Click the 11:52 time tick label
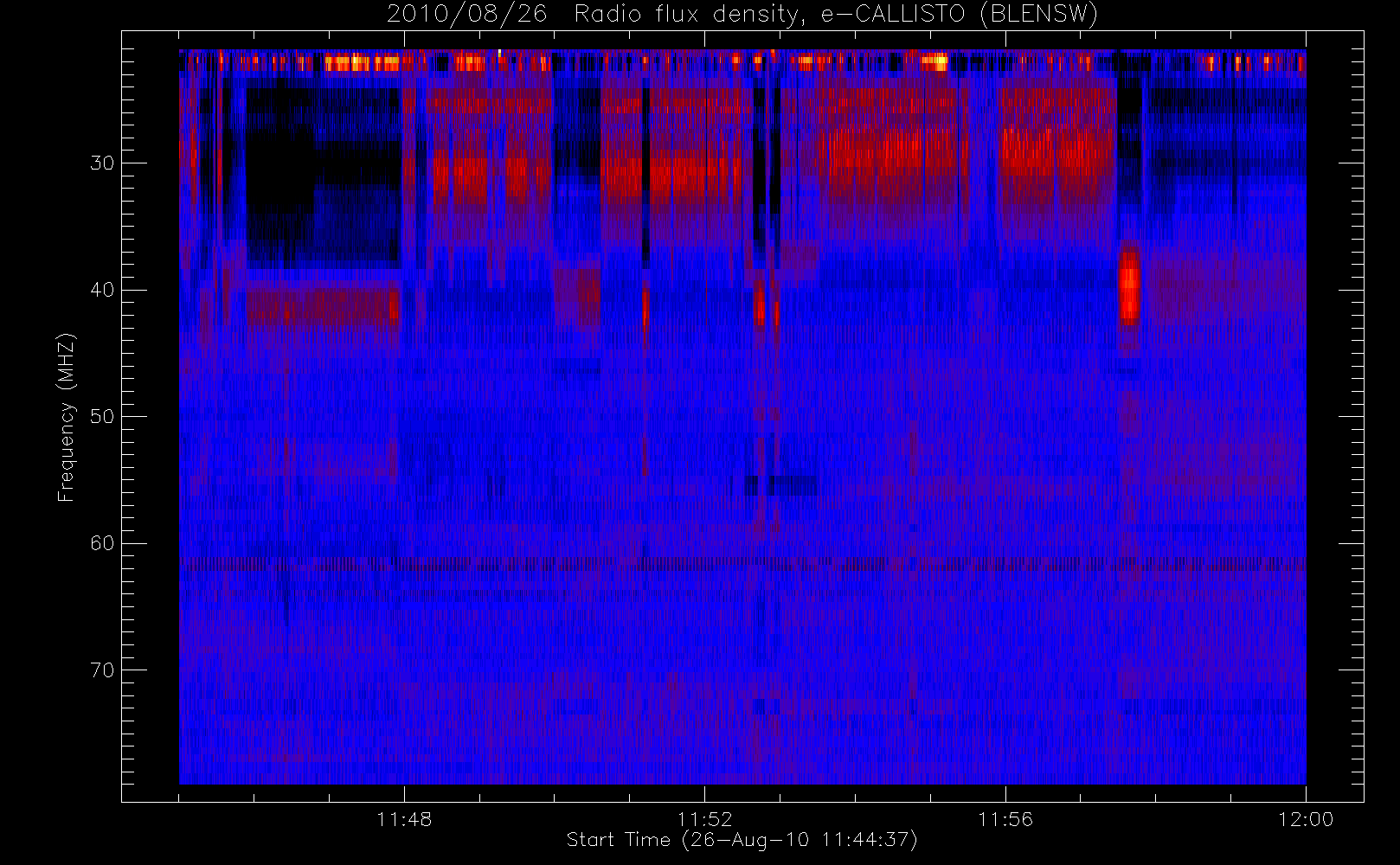Screen dimensions: 1400x865 (704, 819)
